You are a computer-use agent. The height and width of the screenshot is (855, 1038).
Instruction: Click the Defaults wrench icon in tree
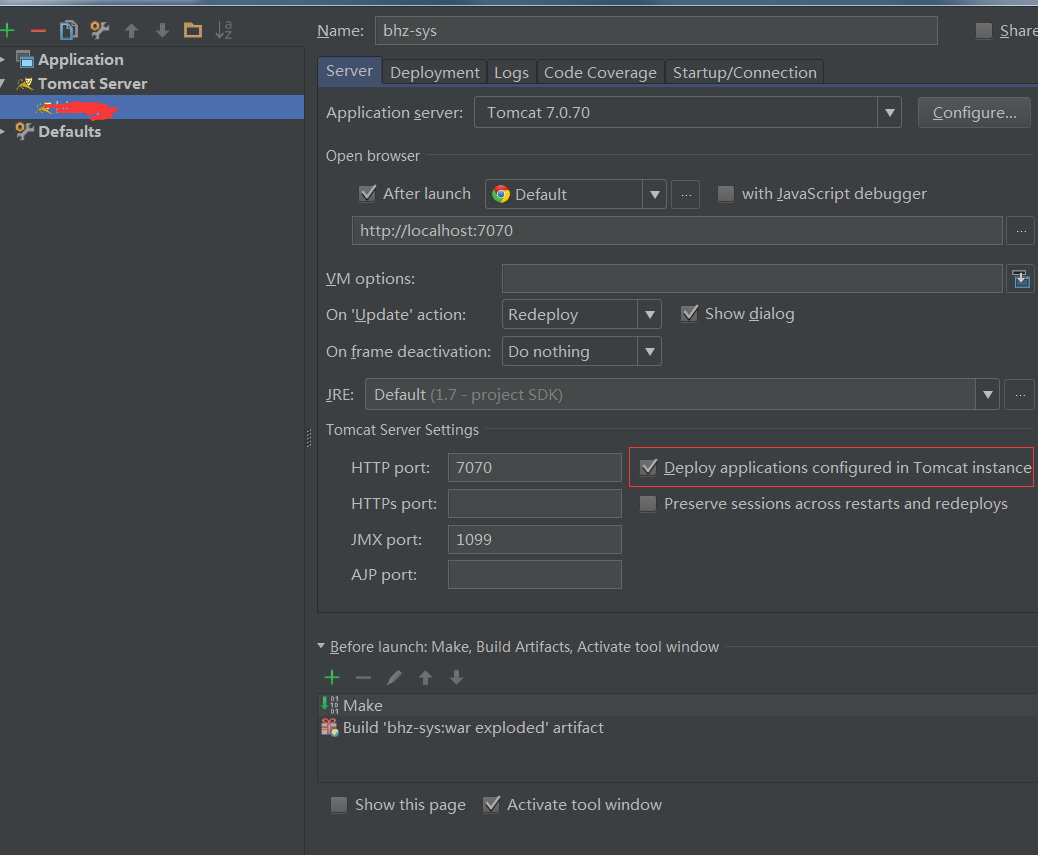pos(25,131)
